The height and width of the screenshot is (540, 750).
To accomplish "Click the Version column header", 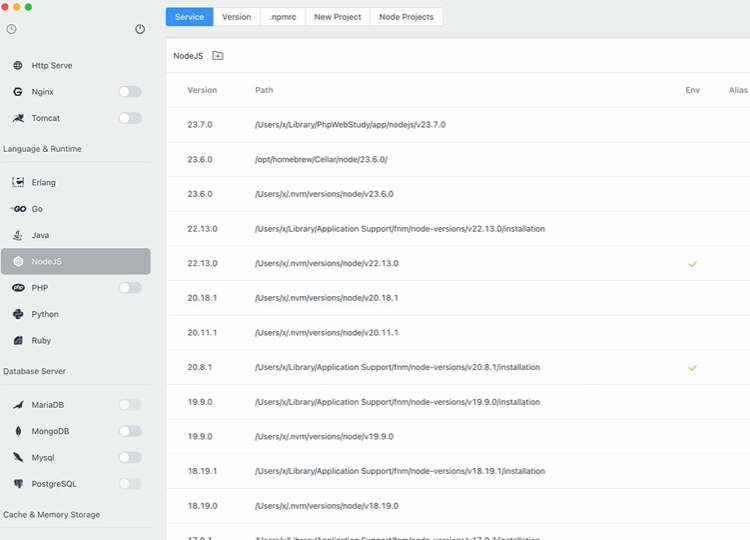I will coord(202,90).
